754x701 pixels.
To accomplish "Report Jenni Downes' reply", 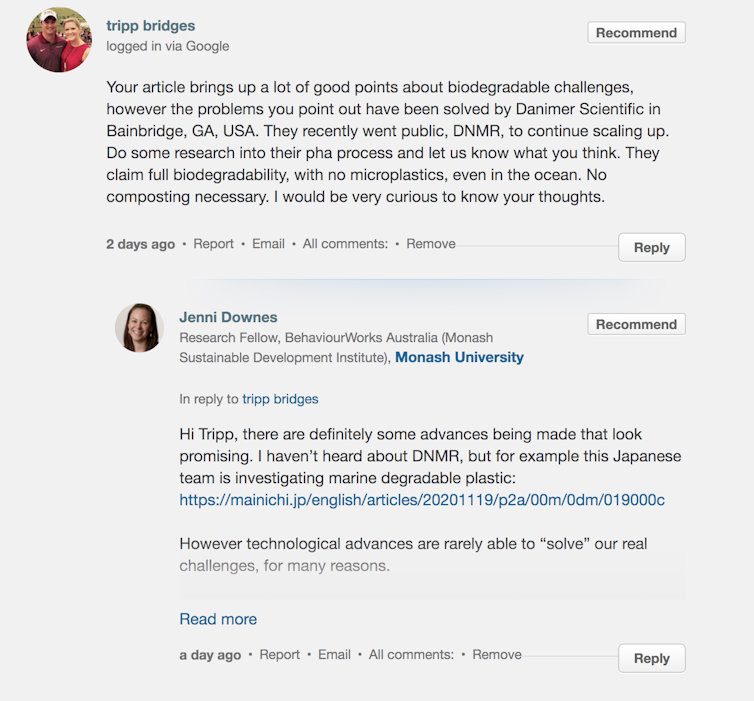I will pyautogui.click(x=279, y=655).
